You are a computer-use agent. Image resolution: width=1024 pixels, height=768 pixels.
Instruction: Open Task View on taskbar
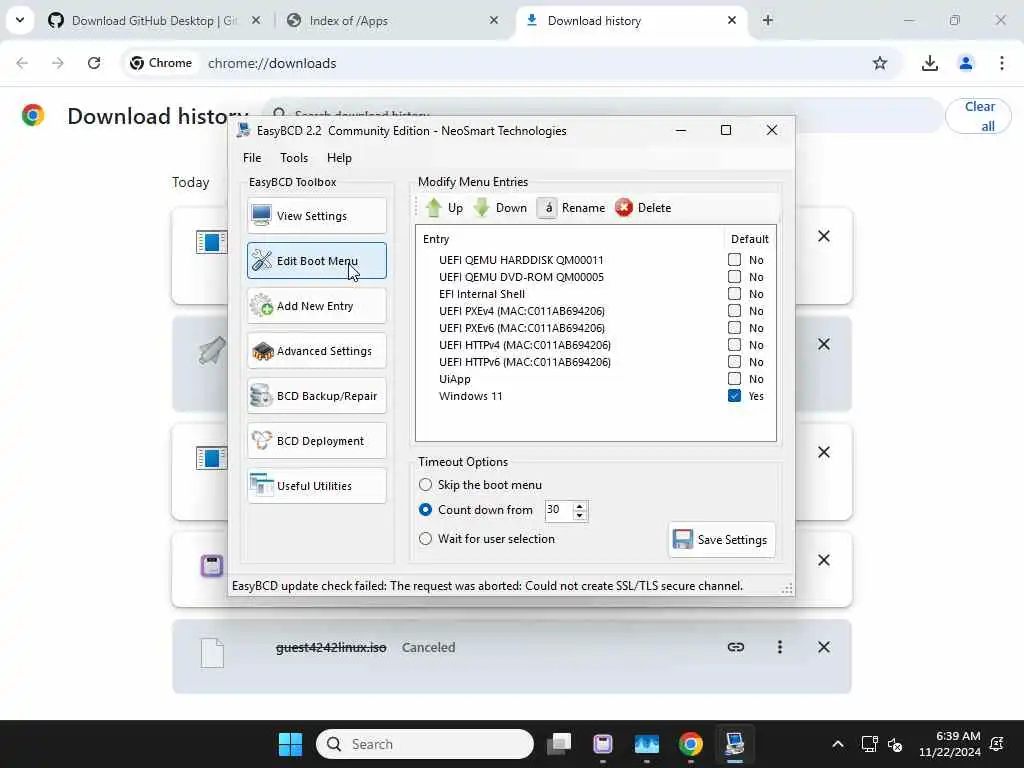[x=559, y=744]
